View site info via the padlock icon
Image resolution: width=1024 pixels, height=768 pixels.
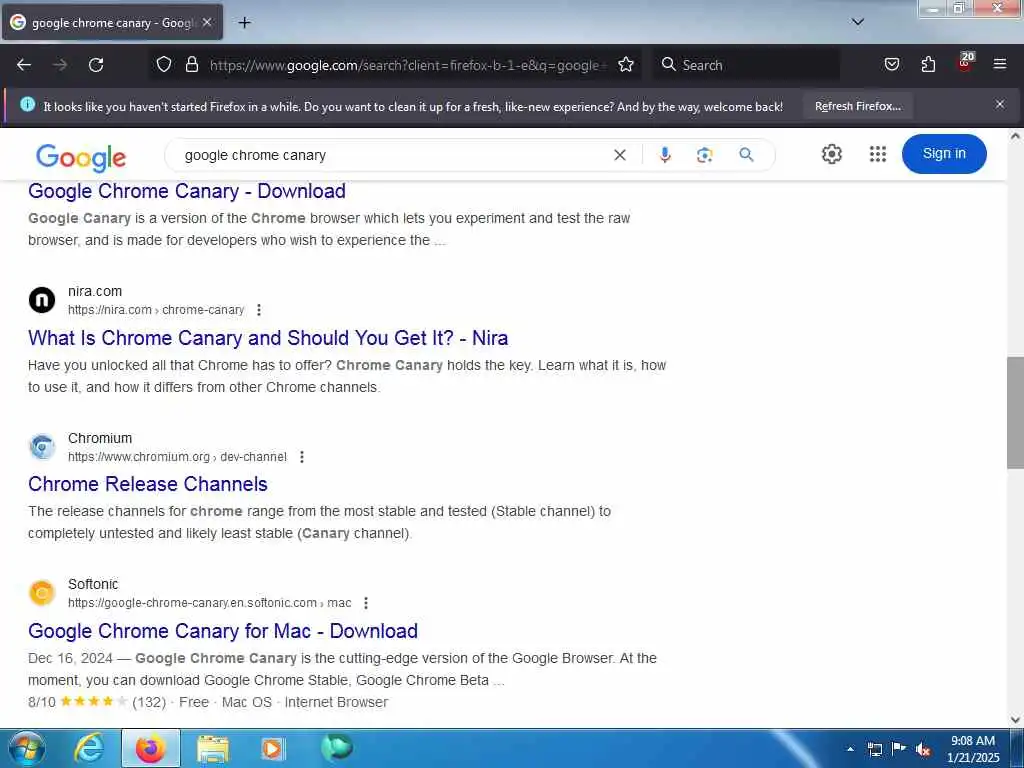point(191,64)
